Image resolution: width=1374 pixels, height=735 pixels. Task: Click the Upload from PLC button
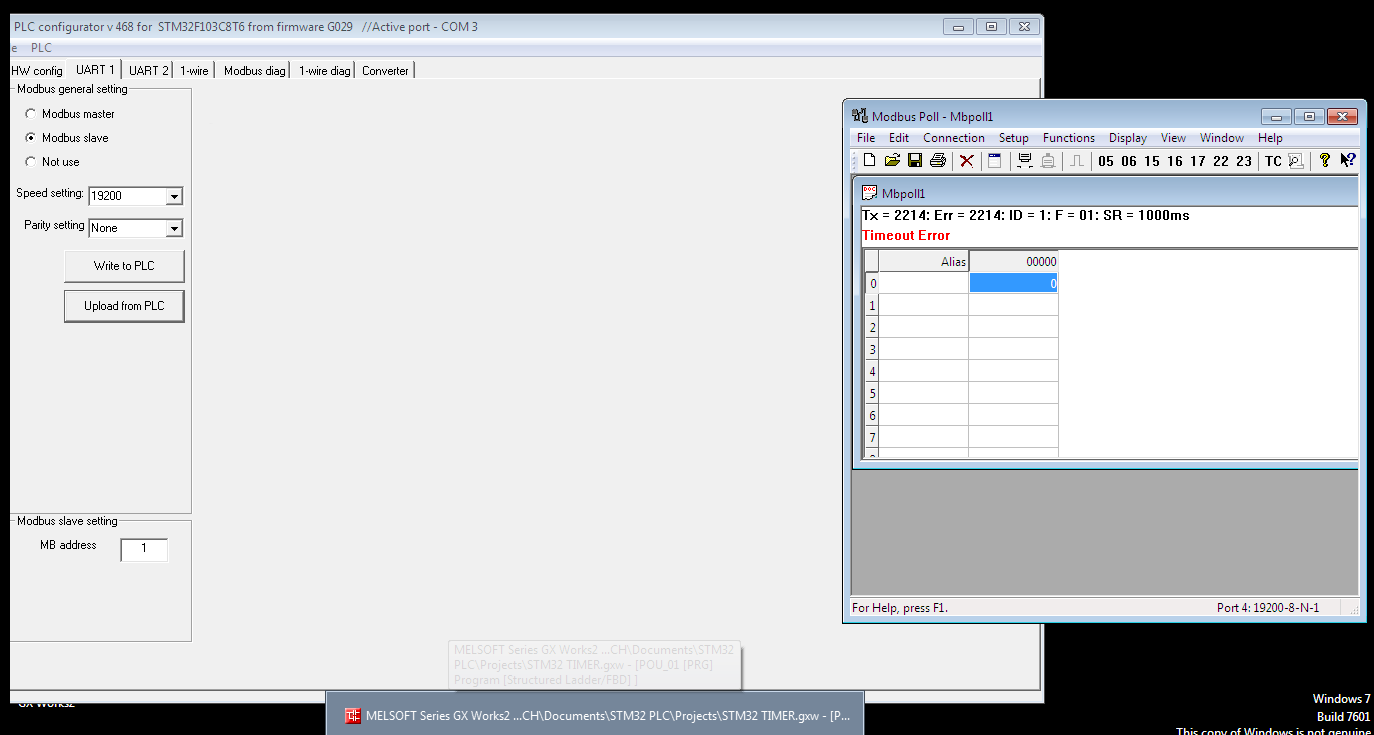pyautogui.click(x=124, y=306)
